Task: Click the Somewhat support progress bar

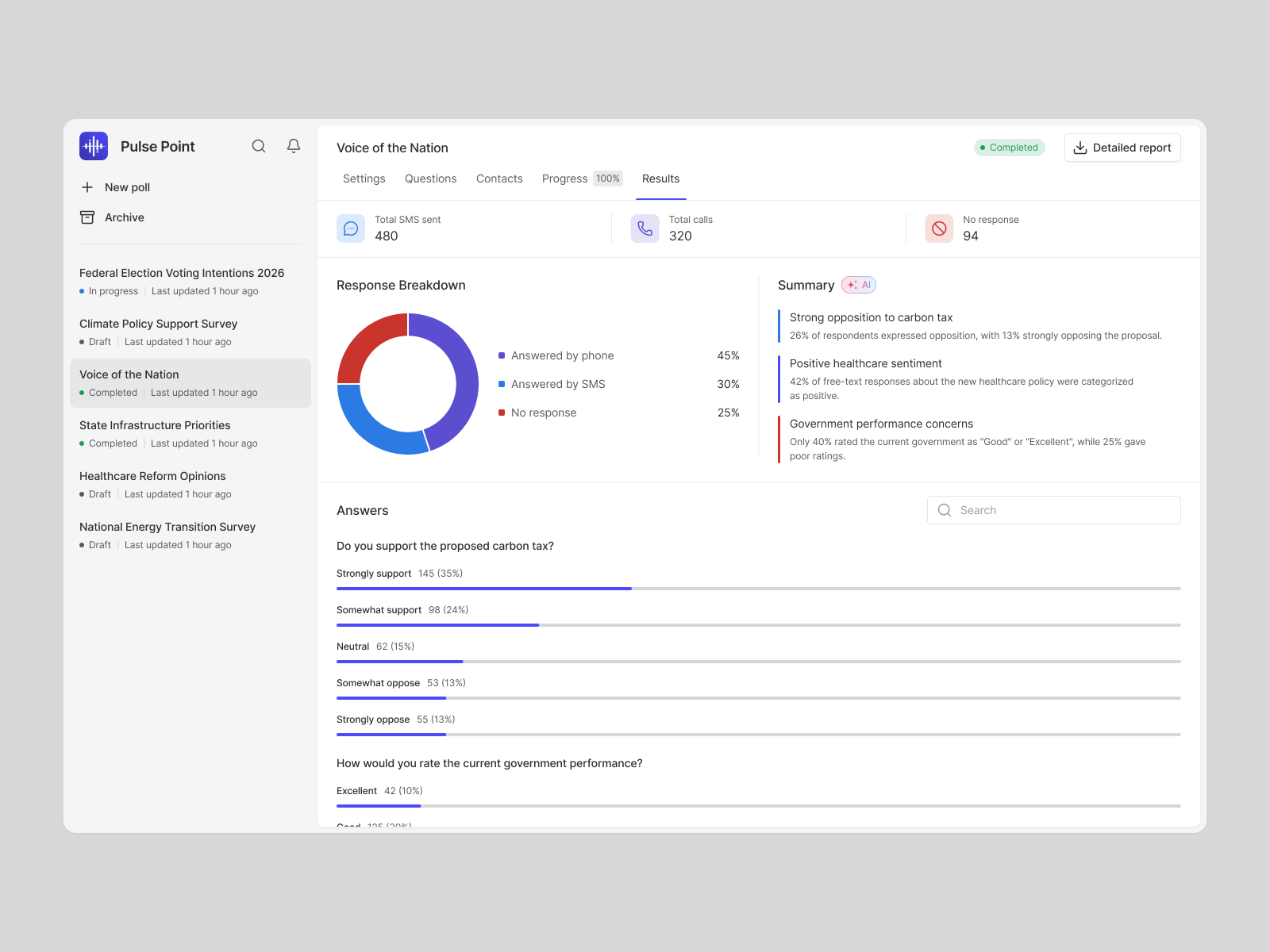Action: (x=759, y=625)
